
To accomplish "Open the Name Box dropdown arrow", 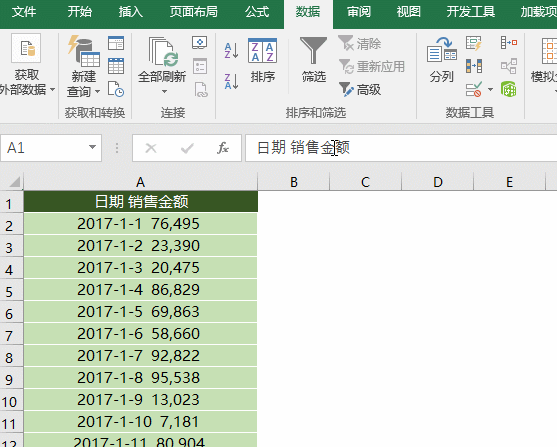I will point(92,147).
